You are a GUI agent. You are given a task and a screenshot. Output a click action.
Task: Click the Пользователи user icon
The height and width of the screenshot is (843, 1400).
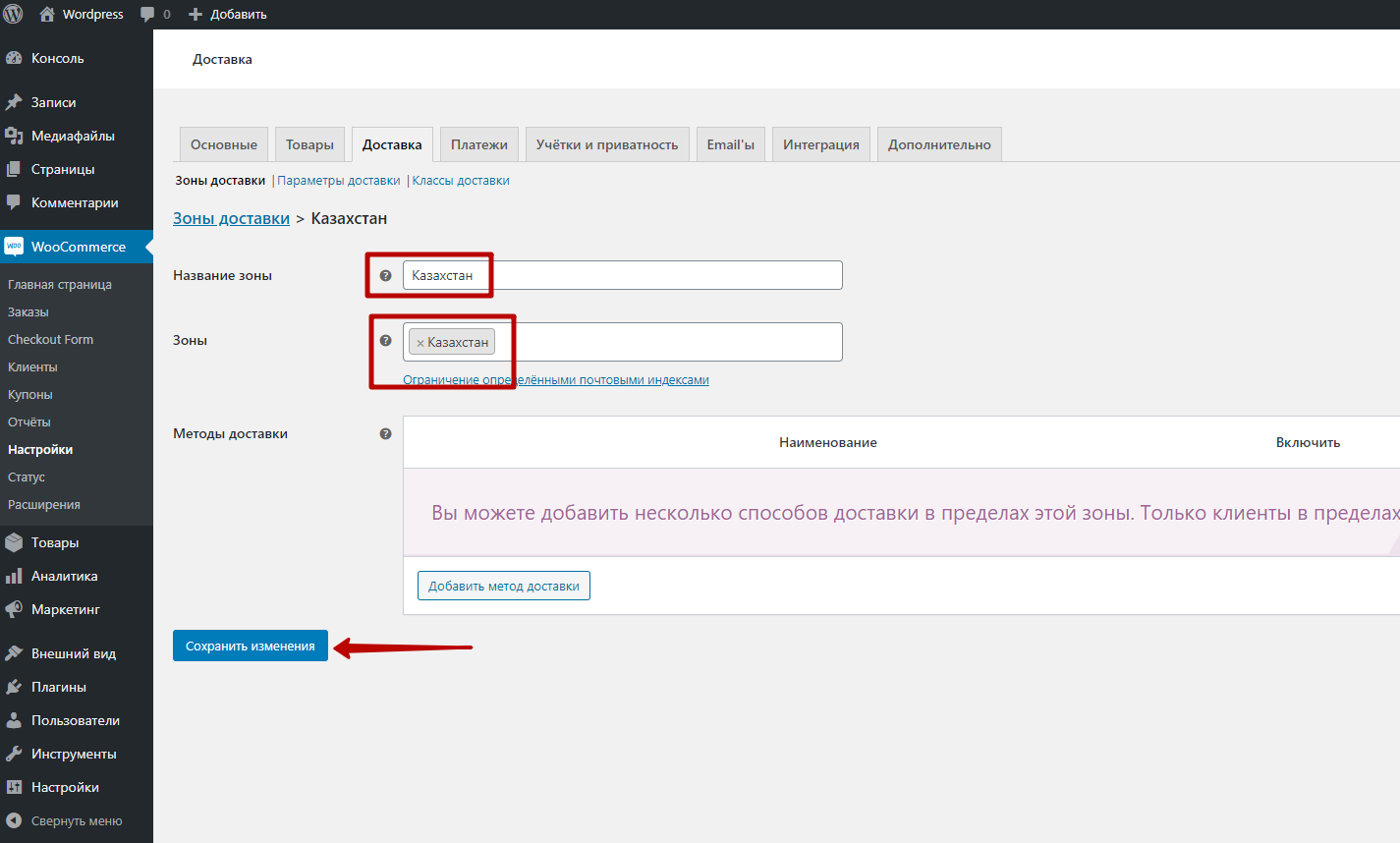coord(14,720)
